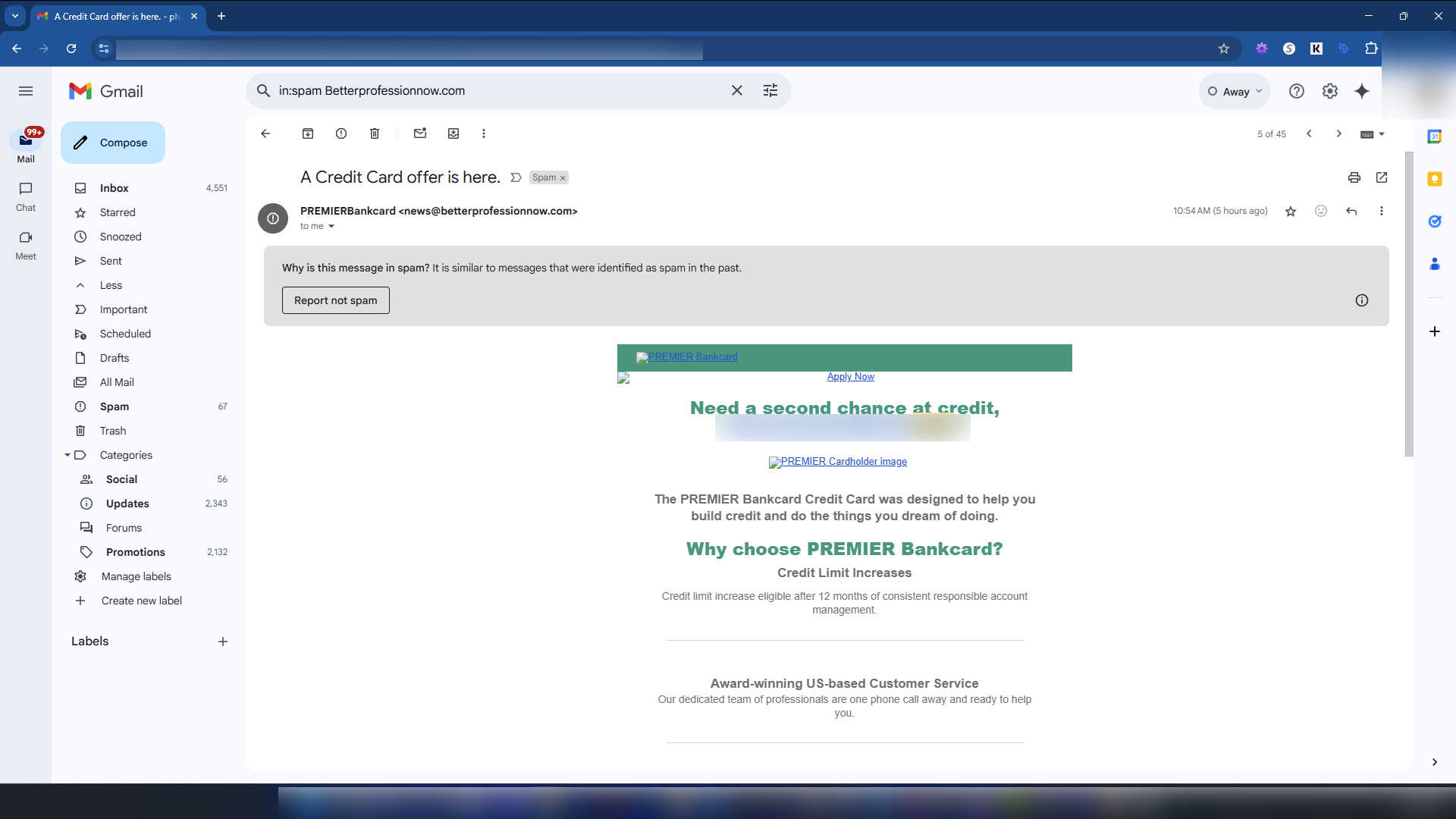Archive the email
1456x819 pixels.
pos(308,133)
